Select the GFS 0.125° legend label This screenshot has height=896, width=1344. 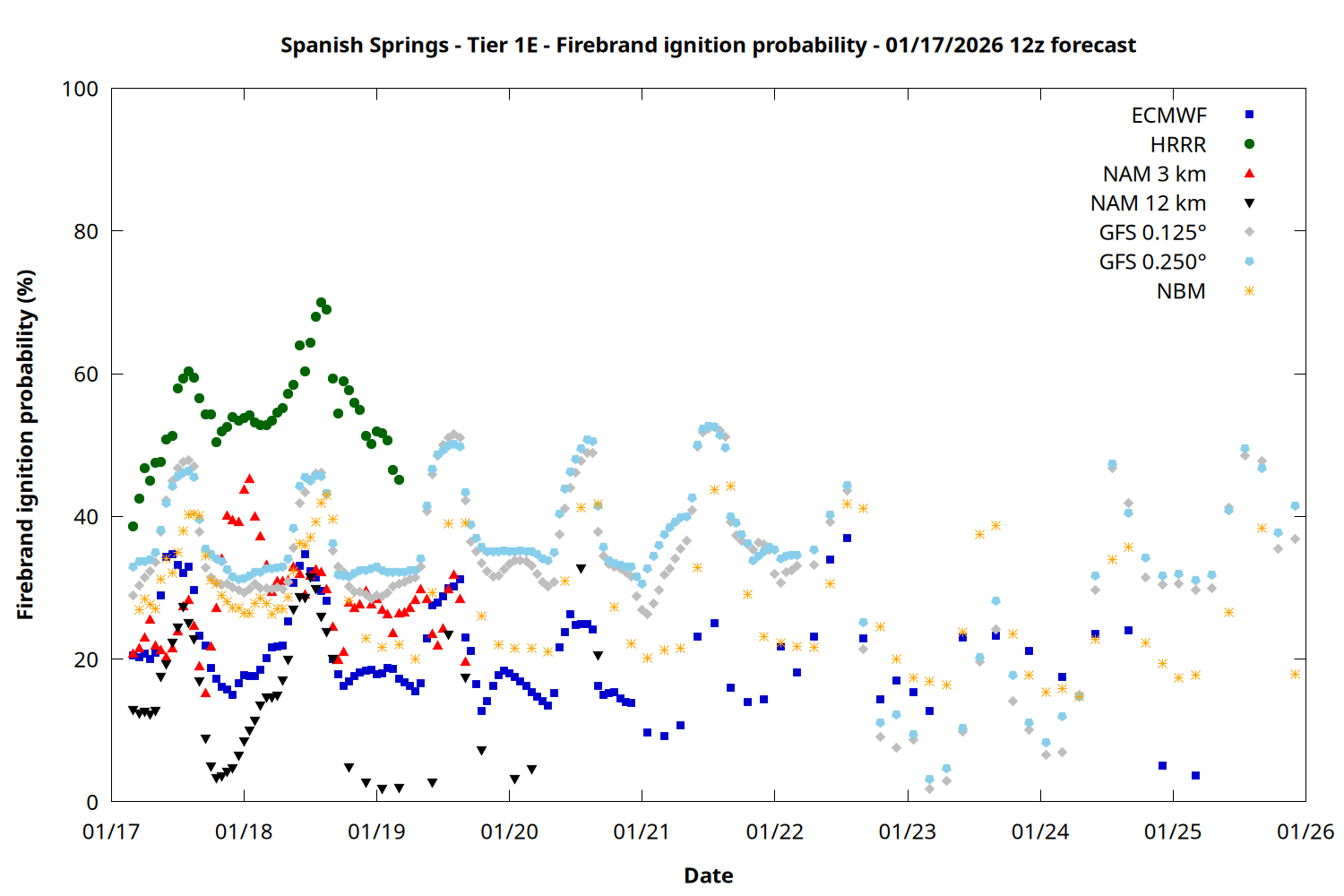(x=1152, y=233)
